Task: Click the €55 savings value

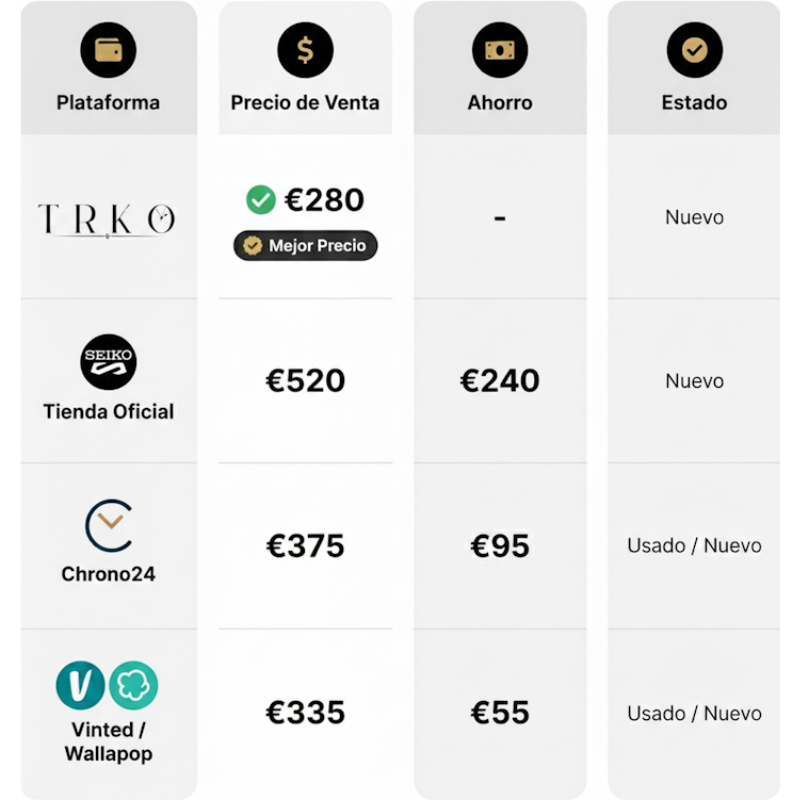Action: [x=500, y=713]
